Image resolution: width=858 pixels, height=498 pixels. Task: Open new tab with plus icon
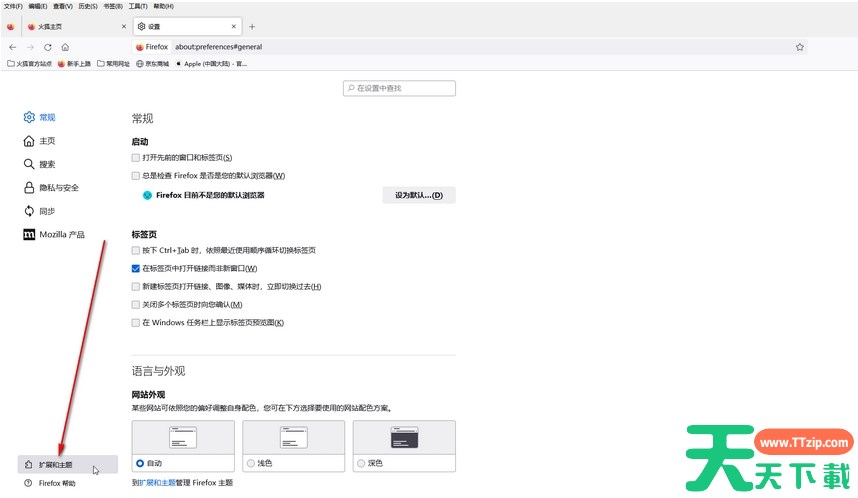coord(252,26)
